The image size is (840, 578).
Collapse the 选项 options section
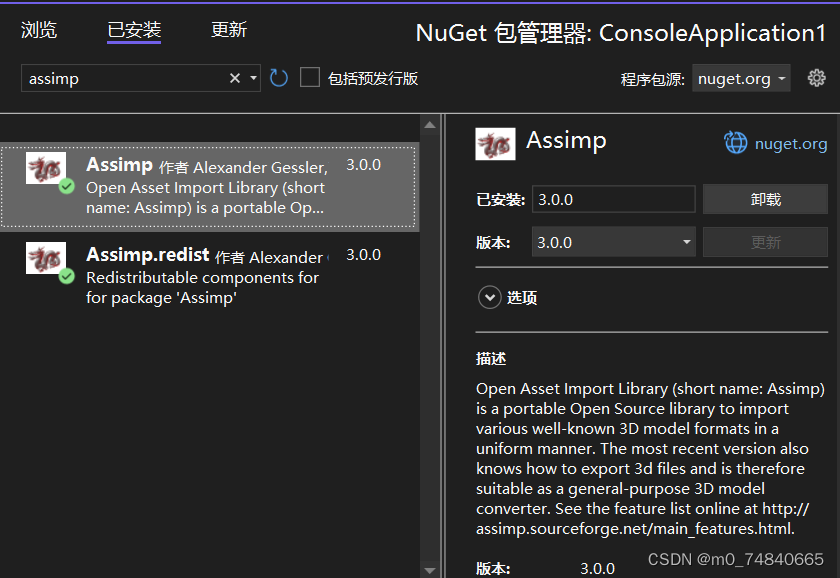pos(490,297)
